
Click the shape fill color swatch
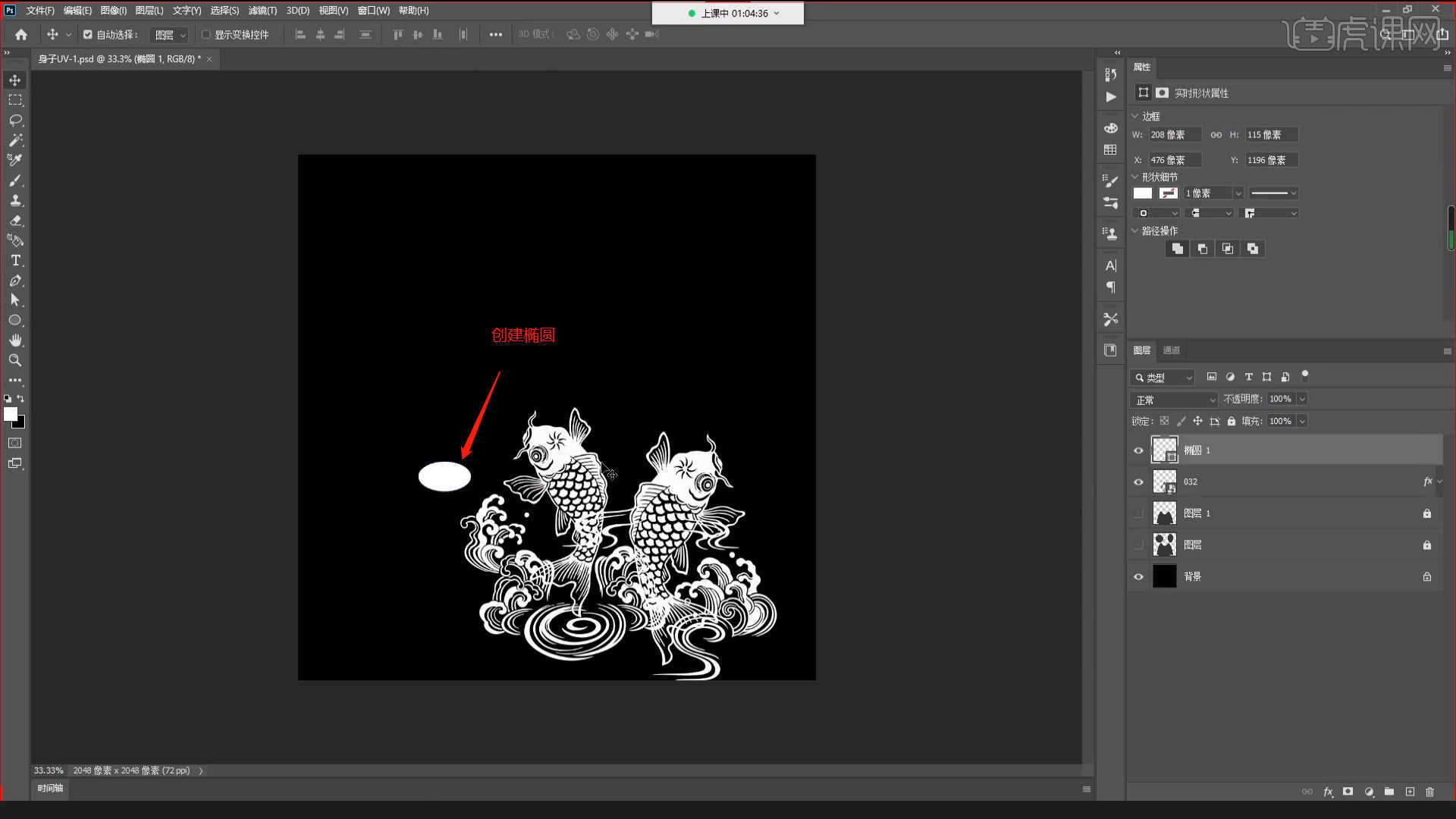[x=1143, y=193]
